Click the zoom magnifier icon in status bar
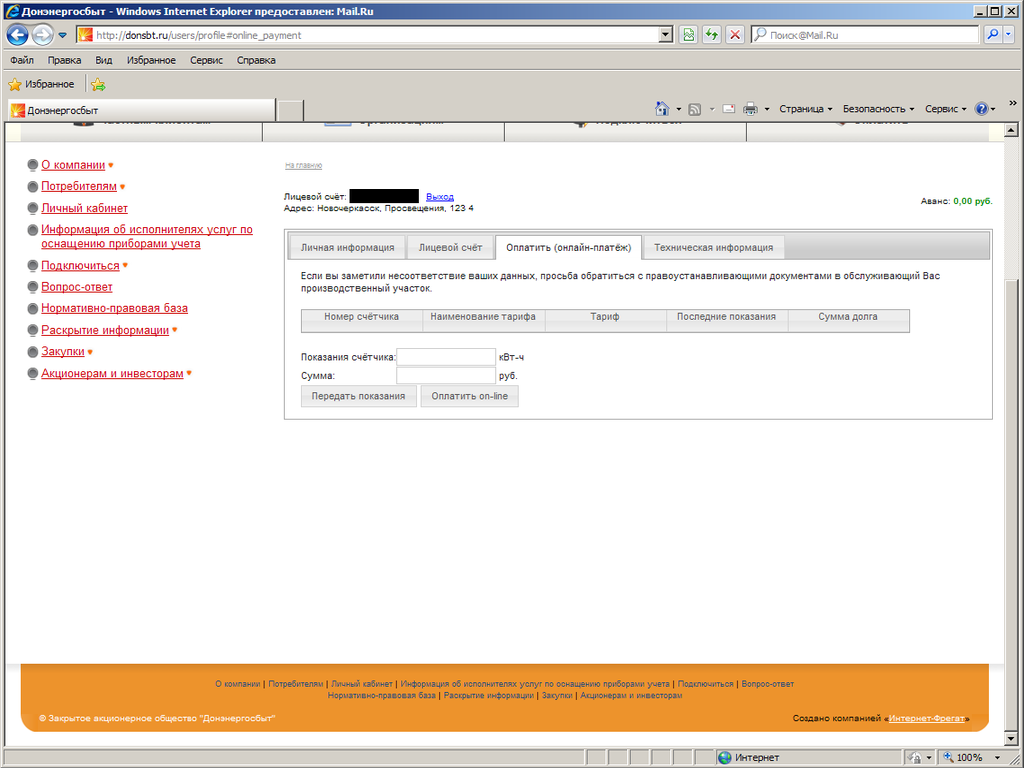 coord(948,758)
